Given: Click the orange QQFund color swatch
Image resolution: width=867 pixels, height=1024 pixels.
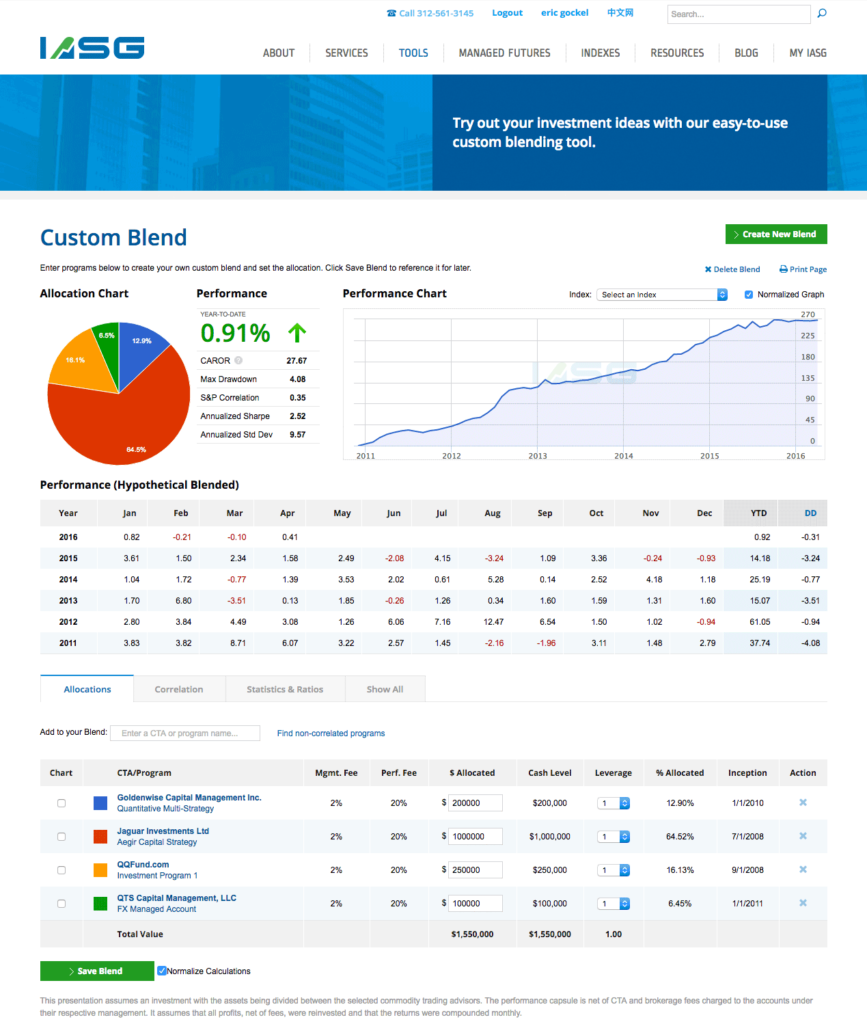Looking at the screenshot, I should point(100,870).
